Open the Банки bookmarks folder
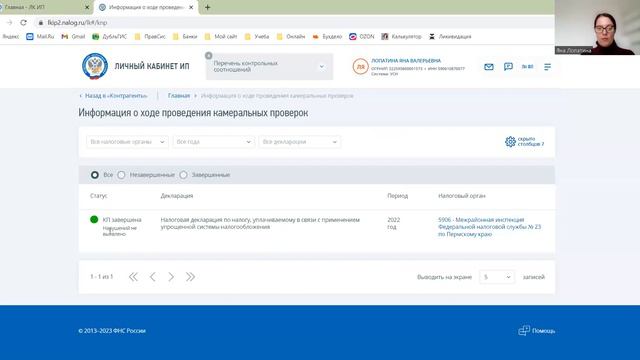640x360 pixels. [x=185, y=36]
